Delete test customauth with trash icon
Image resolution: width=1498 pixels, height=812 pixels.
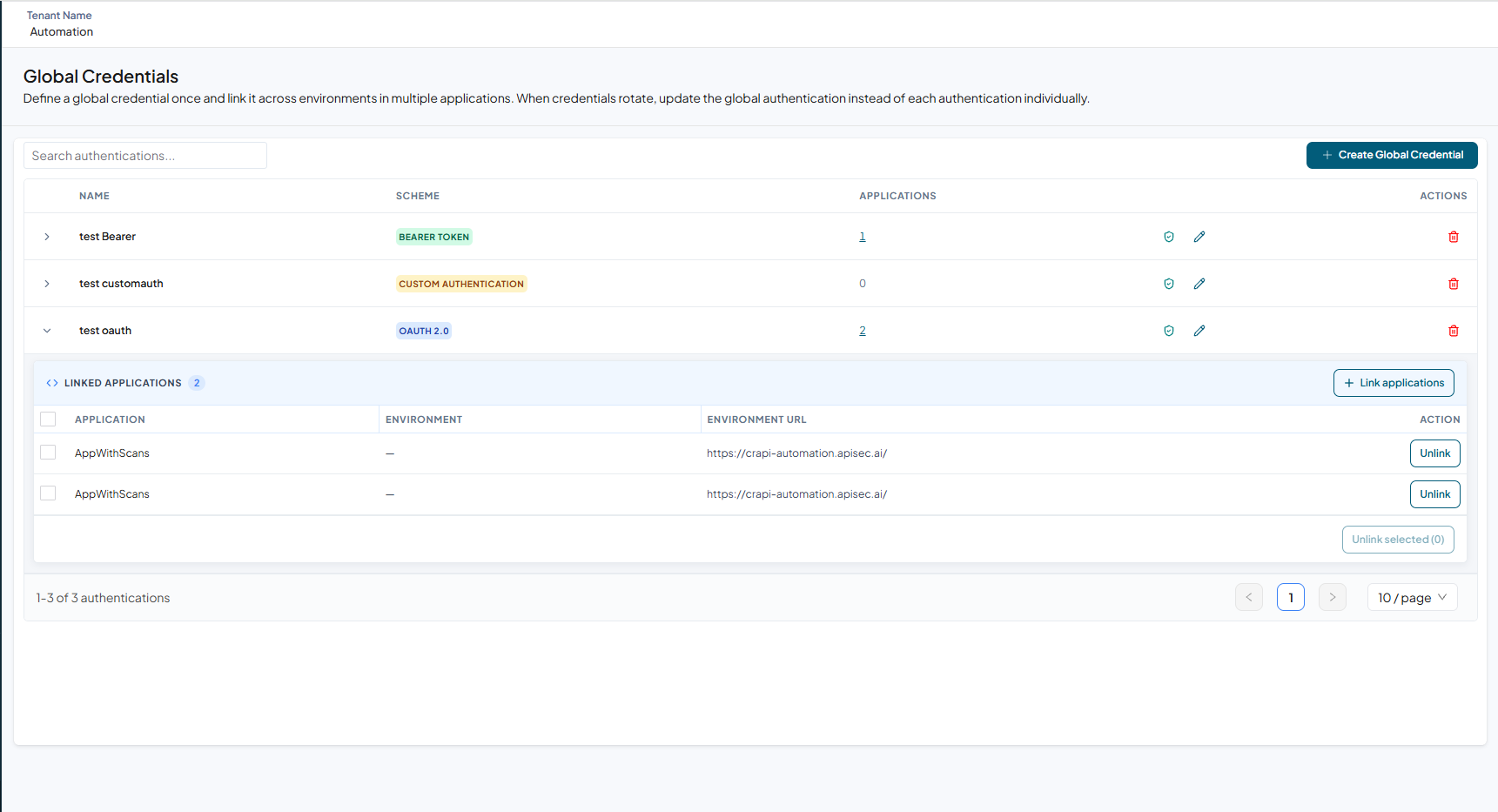coord(1454,284)
